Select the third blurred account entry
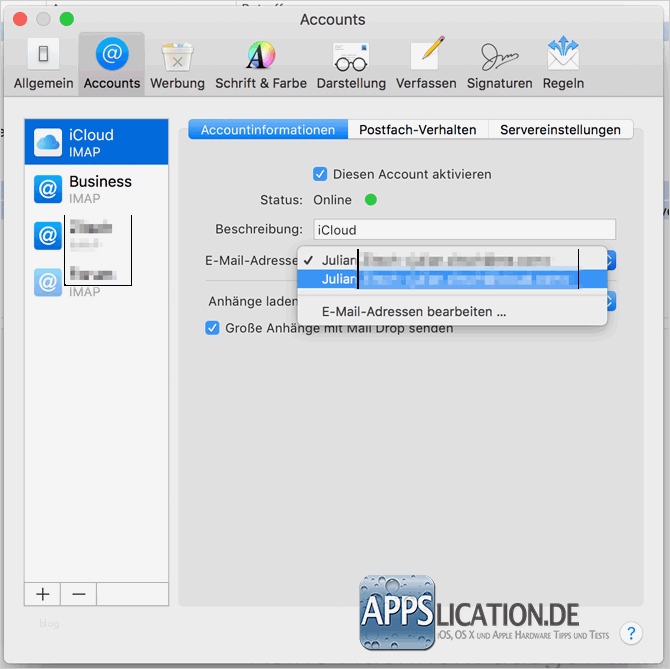Screen dimensions: 670x669 (97, 235)
